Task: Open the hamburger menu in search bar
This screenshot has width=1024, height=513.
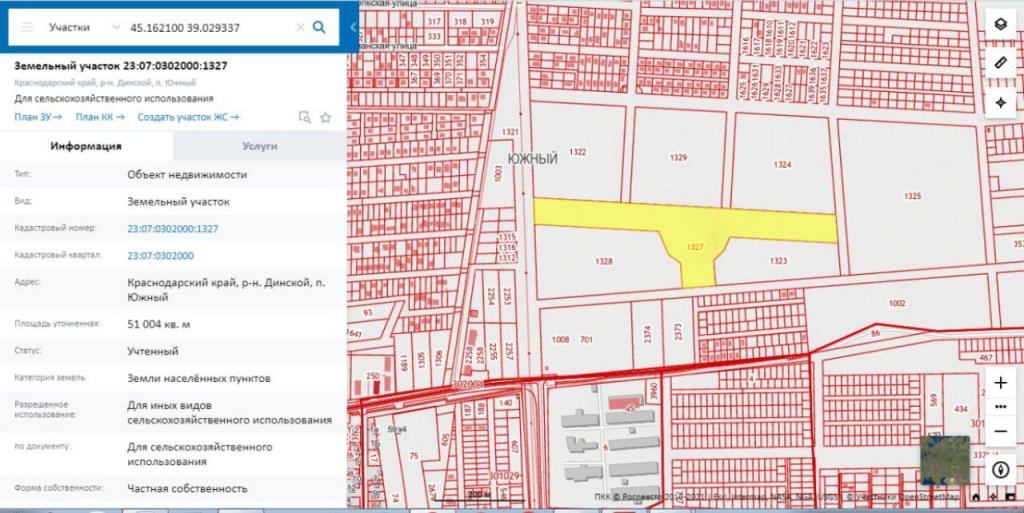Action: point(27,27)
